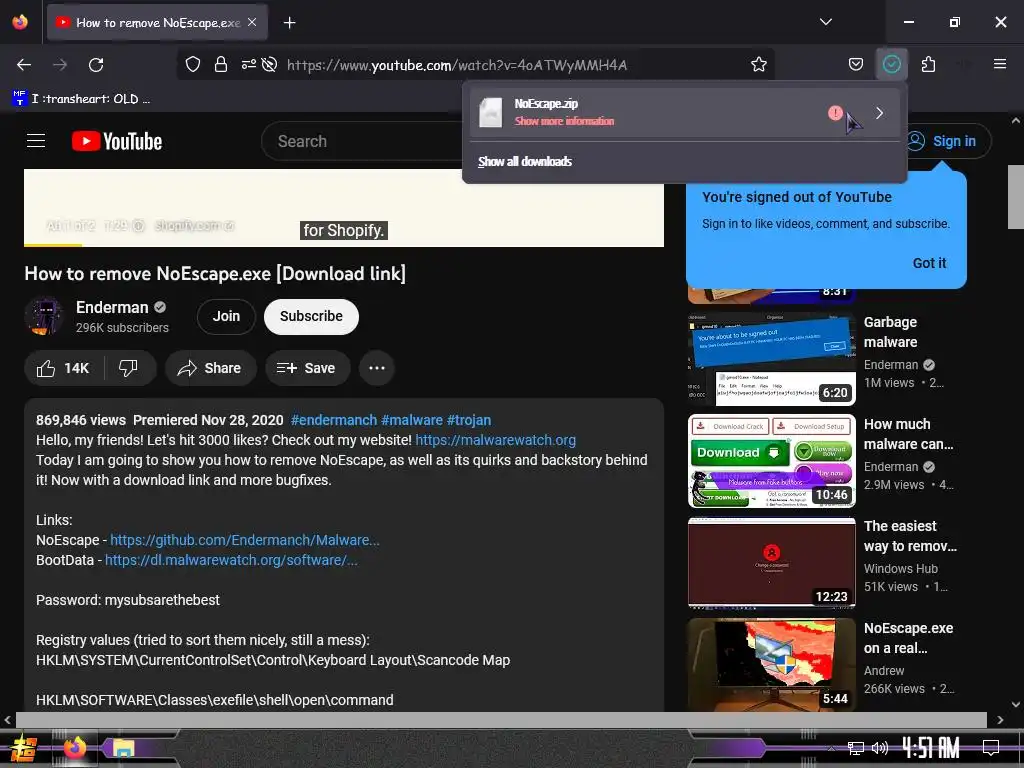Expand the list all tabs dropdown
The image size is (1024, 768).
825,22
